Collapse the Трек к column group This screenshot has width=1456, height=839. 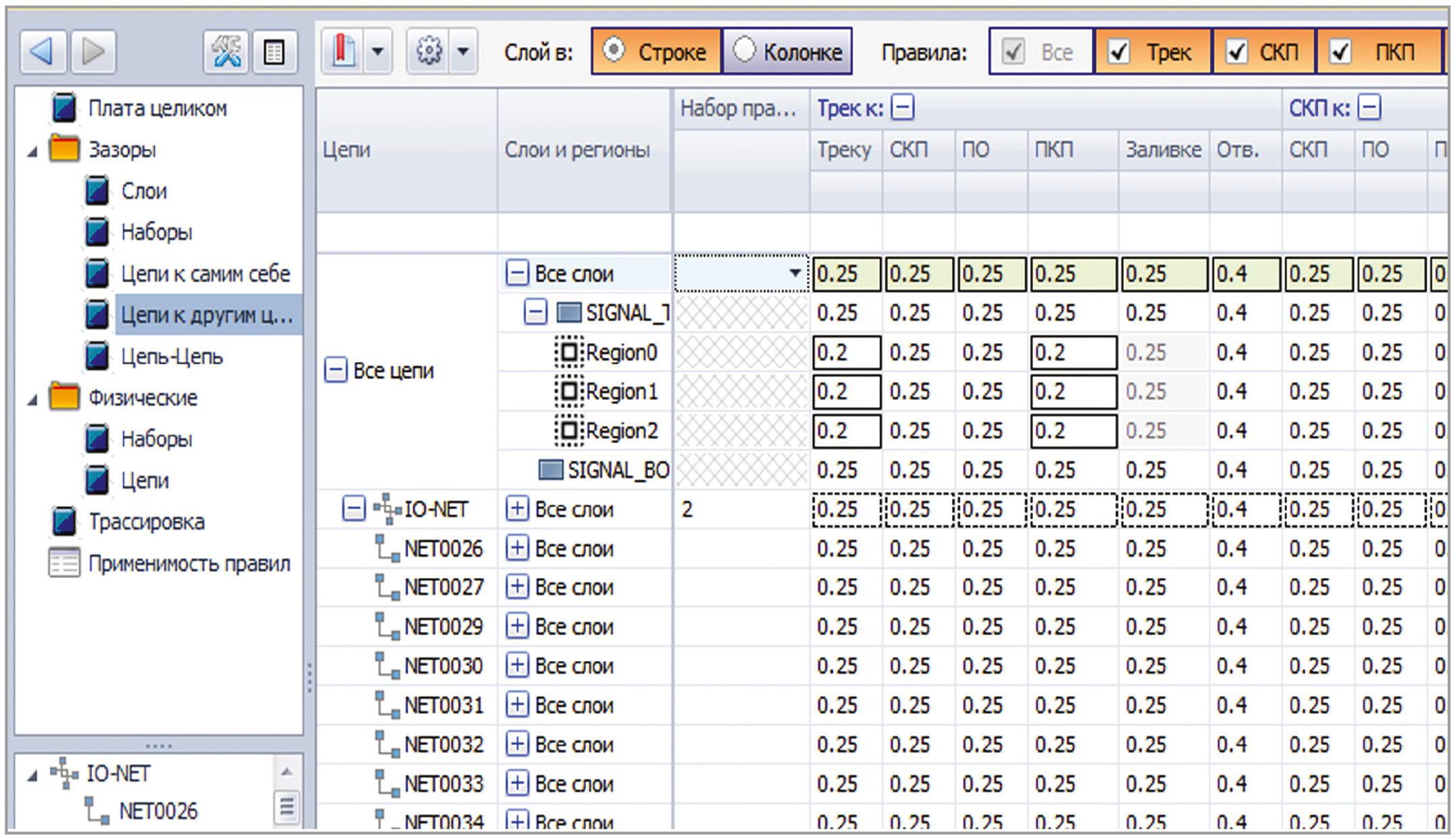[x=902, y=108]
